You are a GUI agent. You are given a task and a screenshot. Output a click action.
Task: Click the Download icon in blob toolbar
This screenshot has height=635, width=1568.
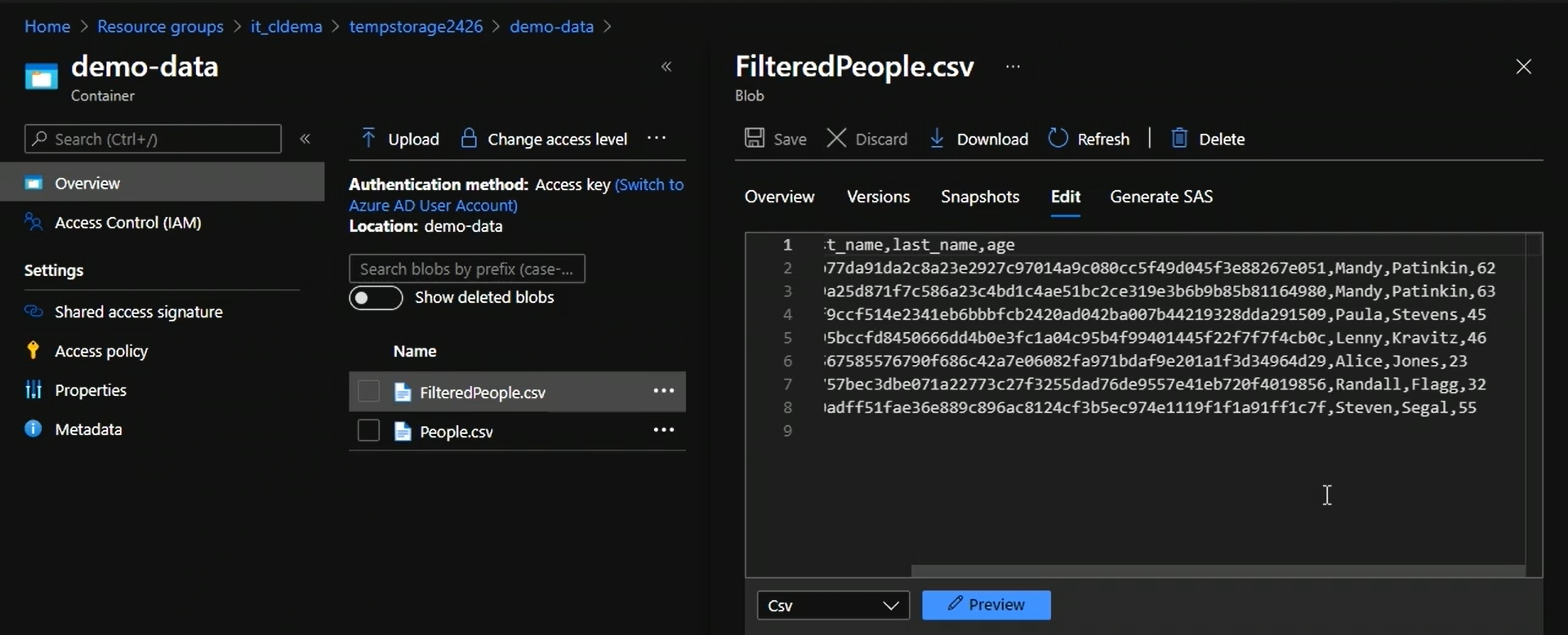pyautogui.click(x=937, y=139)
